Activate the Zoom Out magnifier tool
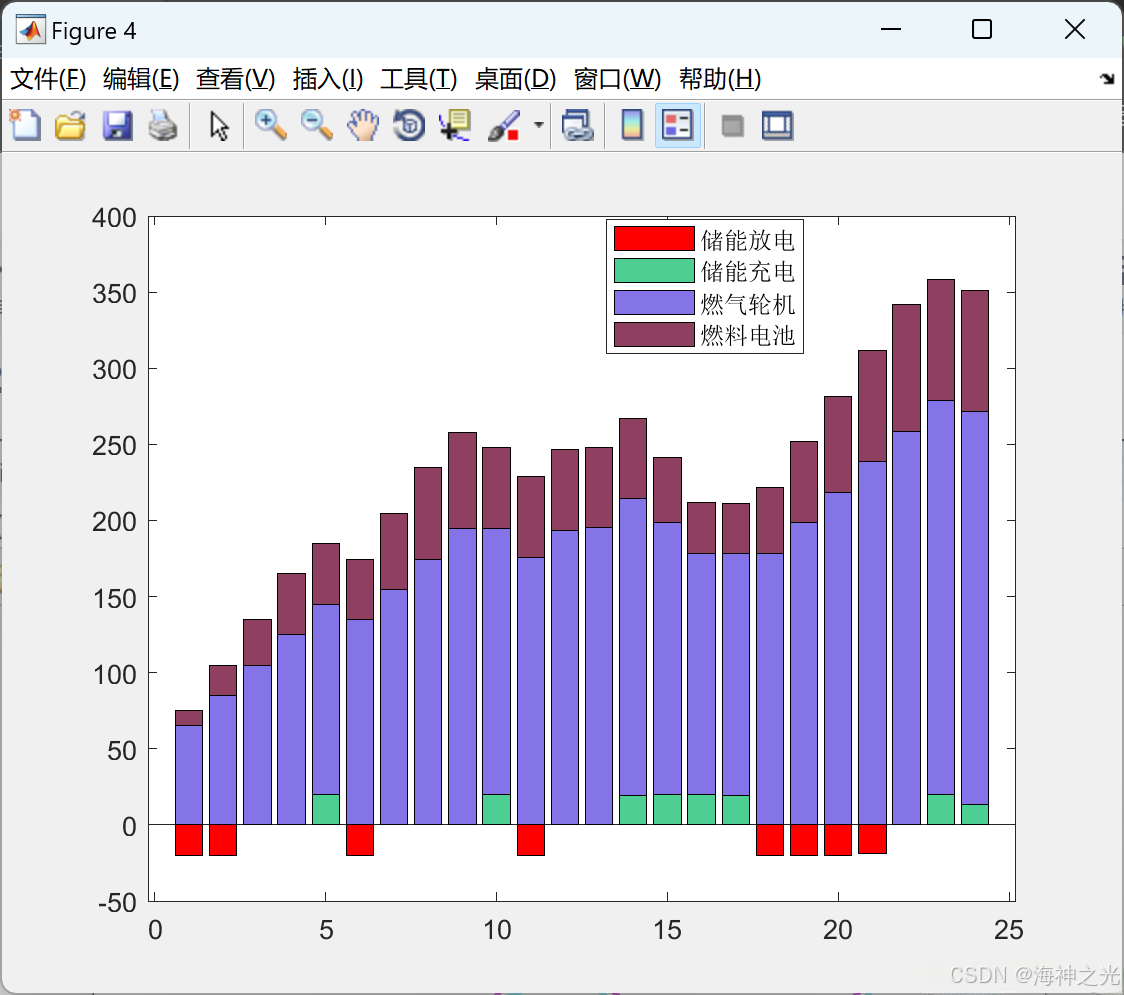The width and height of the screenshot is (1124, 995). [316, 125]
